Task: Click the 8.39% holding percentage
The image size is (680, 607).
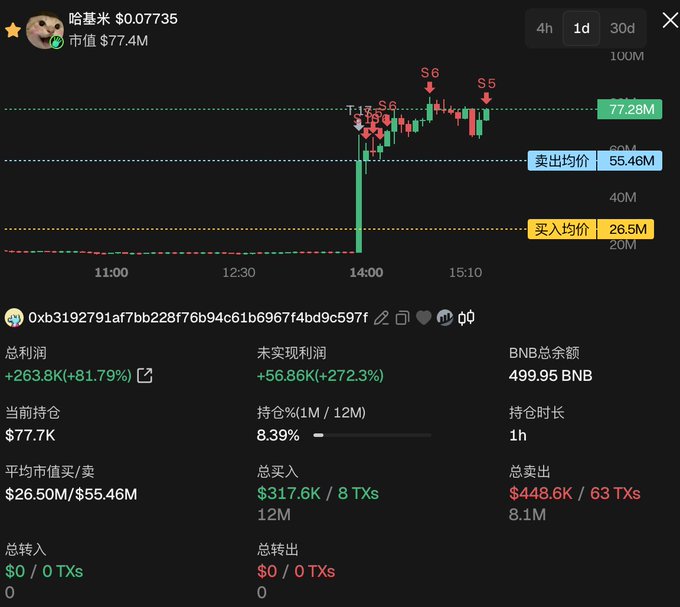Action: coord(278,435)
